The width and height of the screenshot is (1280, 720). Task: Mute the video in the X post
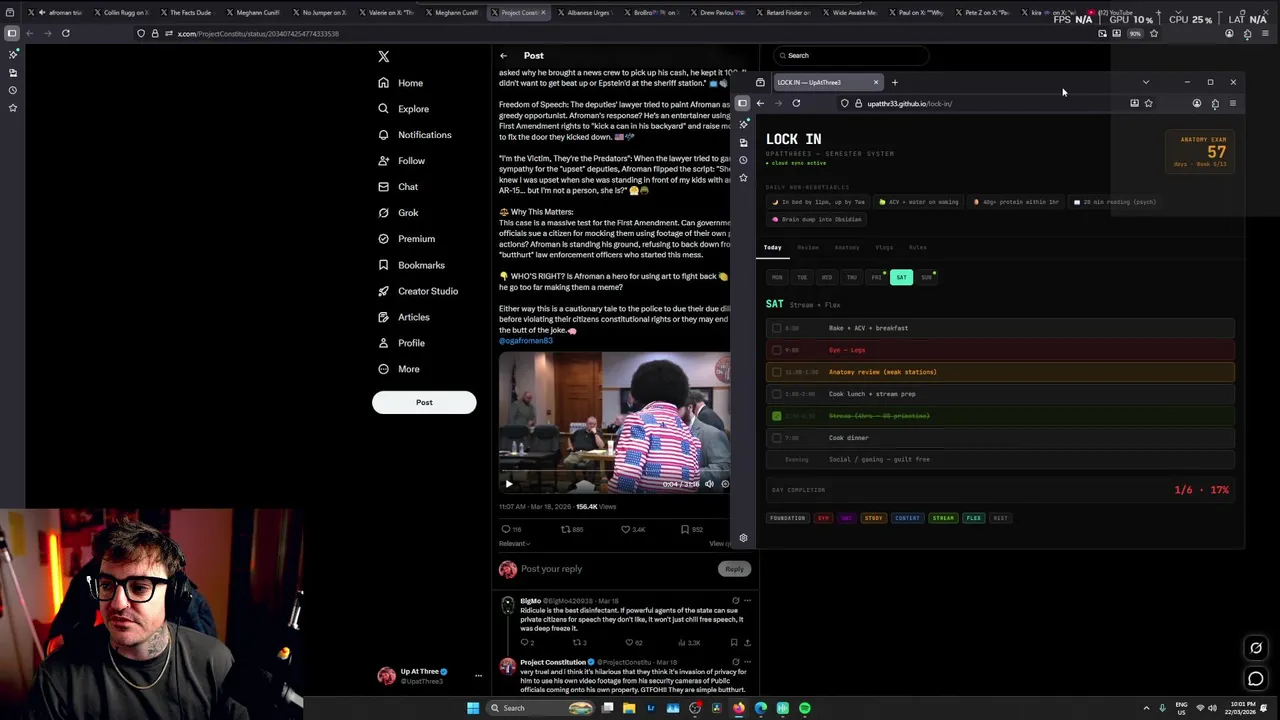point(709,484)
